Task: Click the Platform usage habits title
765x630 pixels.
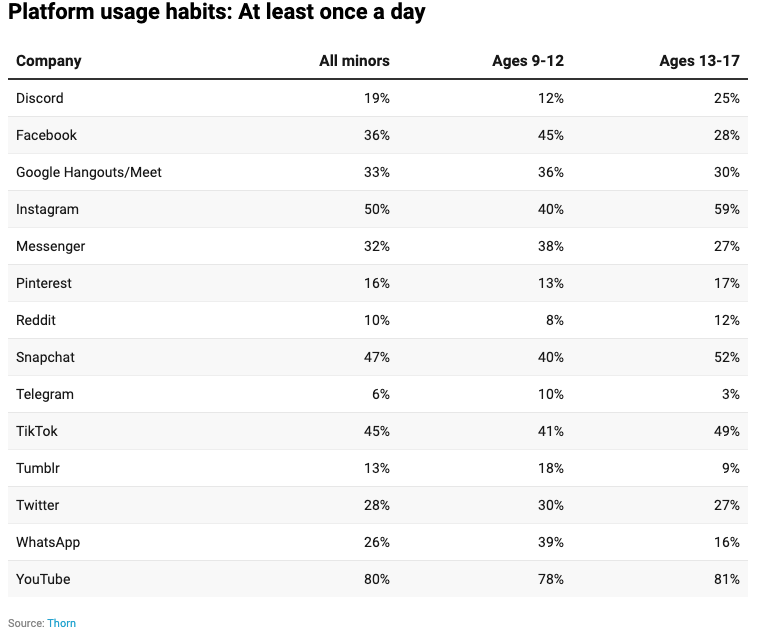Action: point(217,12)
